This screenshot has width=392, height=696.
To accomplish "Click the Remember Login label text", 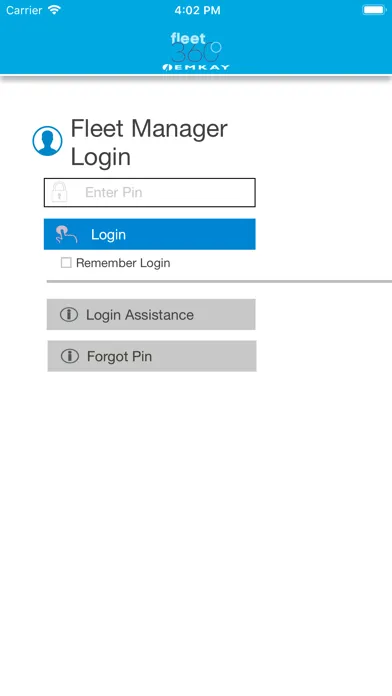I will pyautogui.click(x=123, y=263).
